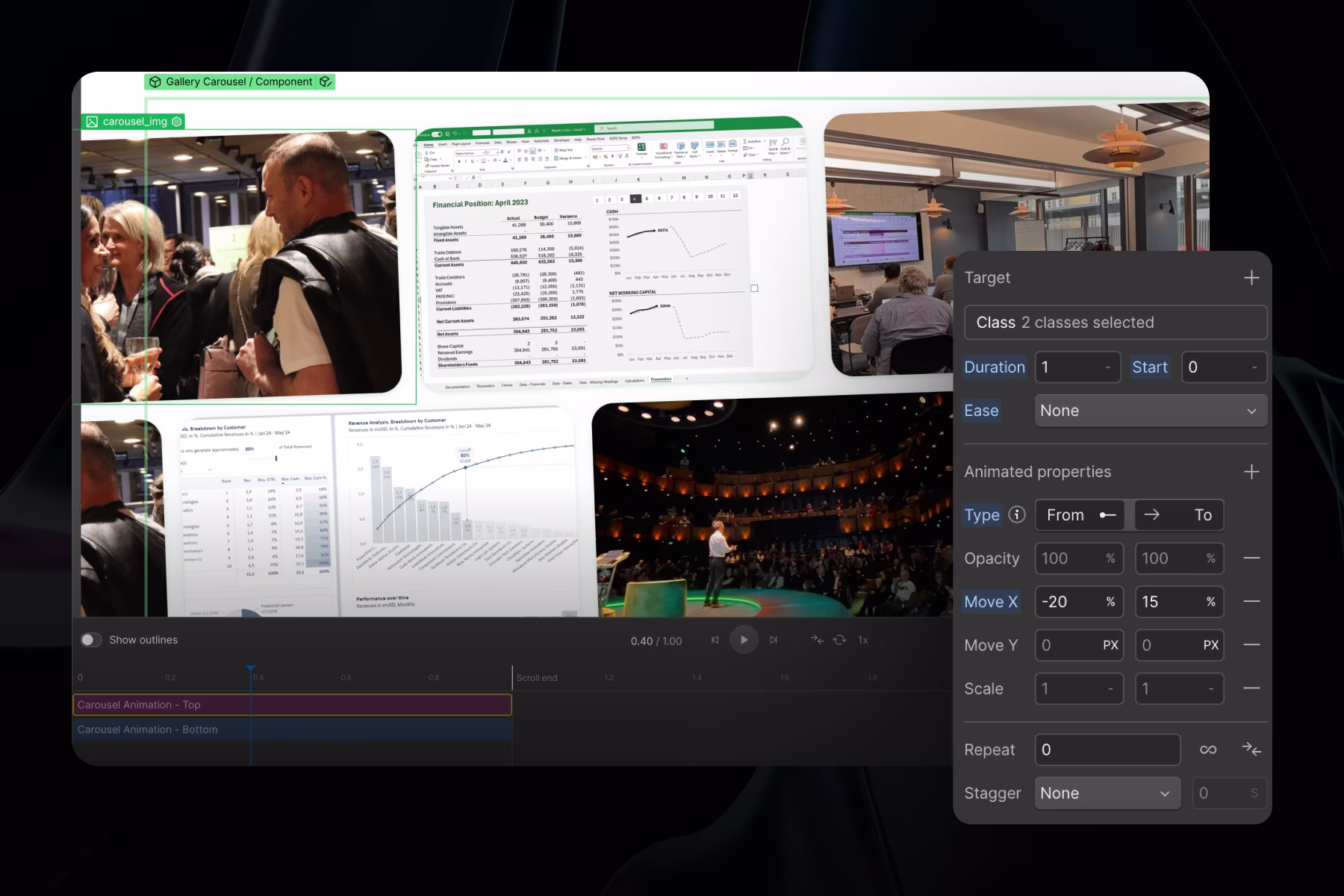This screenshot has height=896, width=1344.
Task: Remove the Scale property row
Action: coord(1251,688)
